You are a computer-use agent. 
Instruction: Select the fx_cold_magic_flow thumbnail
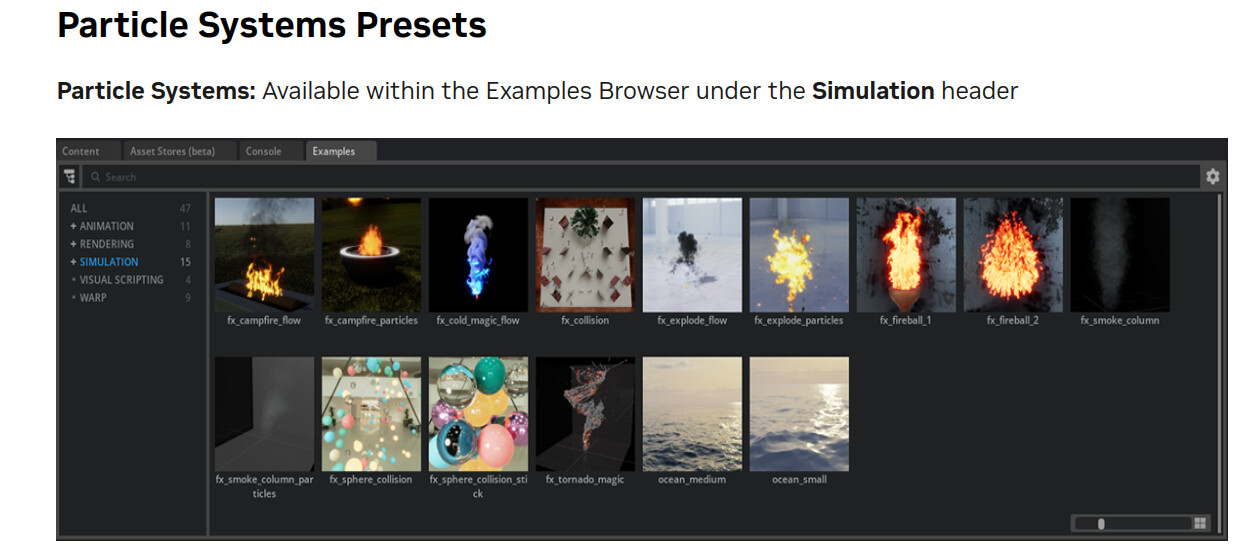pos(478,255)
